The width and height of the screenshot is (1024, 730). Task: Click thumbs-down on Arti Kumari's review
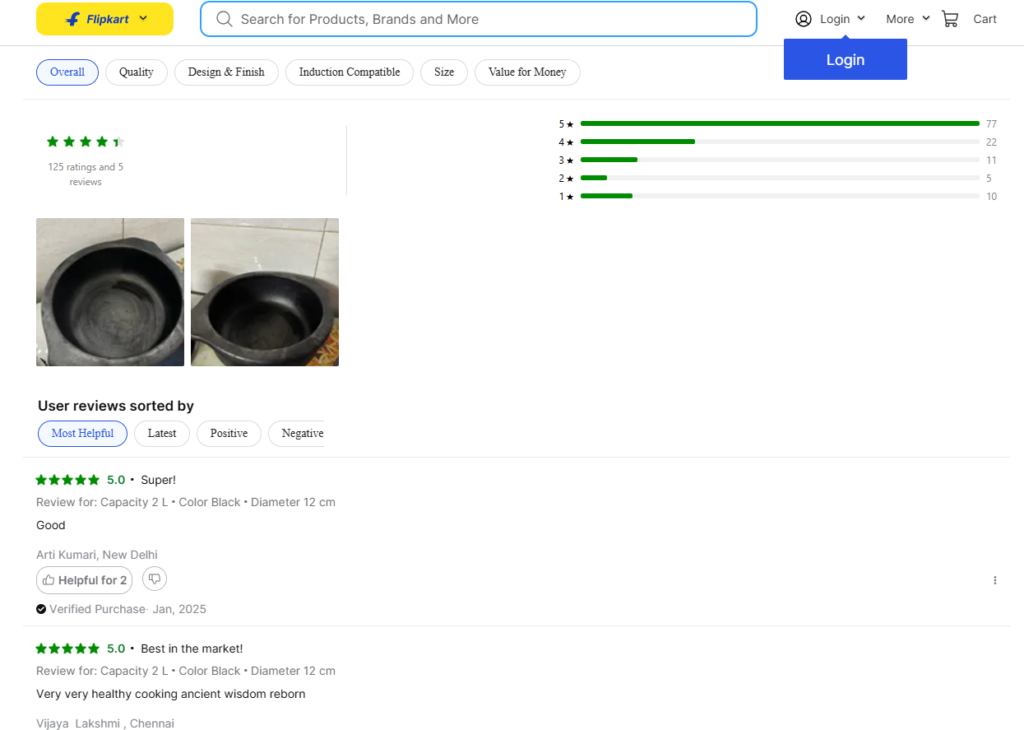click(x=154, y=579)
